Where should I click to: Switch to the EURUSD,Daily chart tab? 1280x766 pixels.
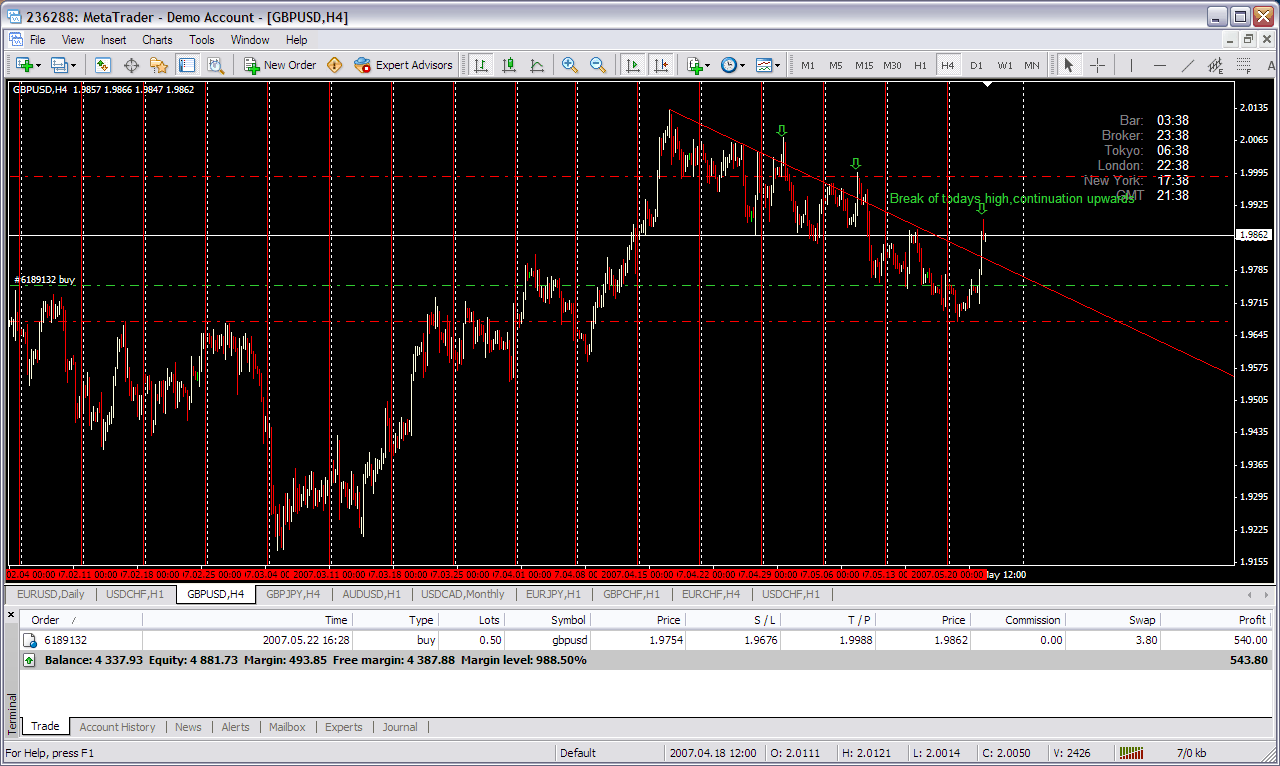click(50, 594)
